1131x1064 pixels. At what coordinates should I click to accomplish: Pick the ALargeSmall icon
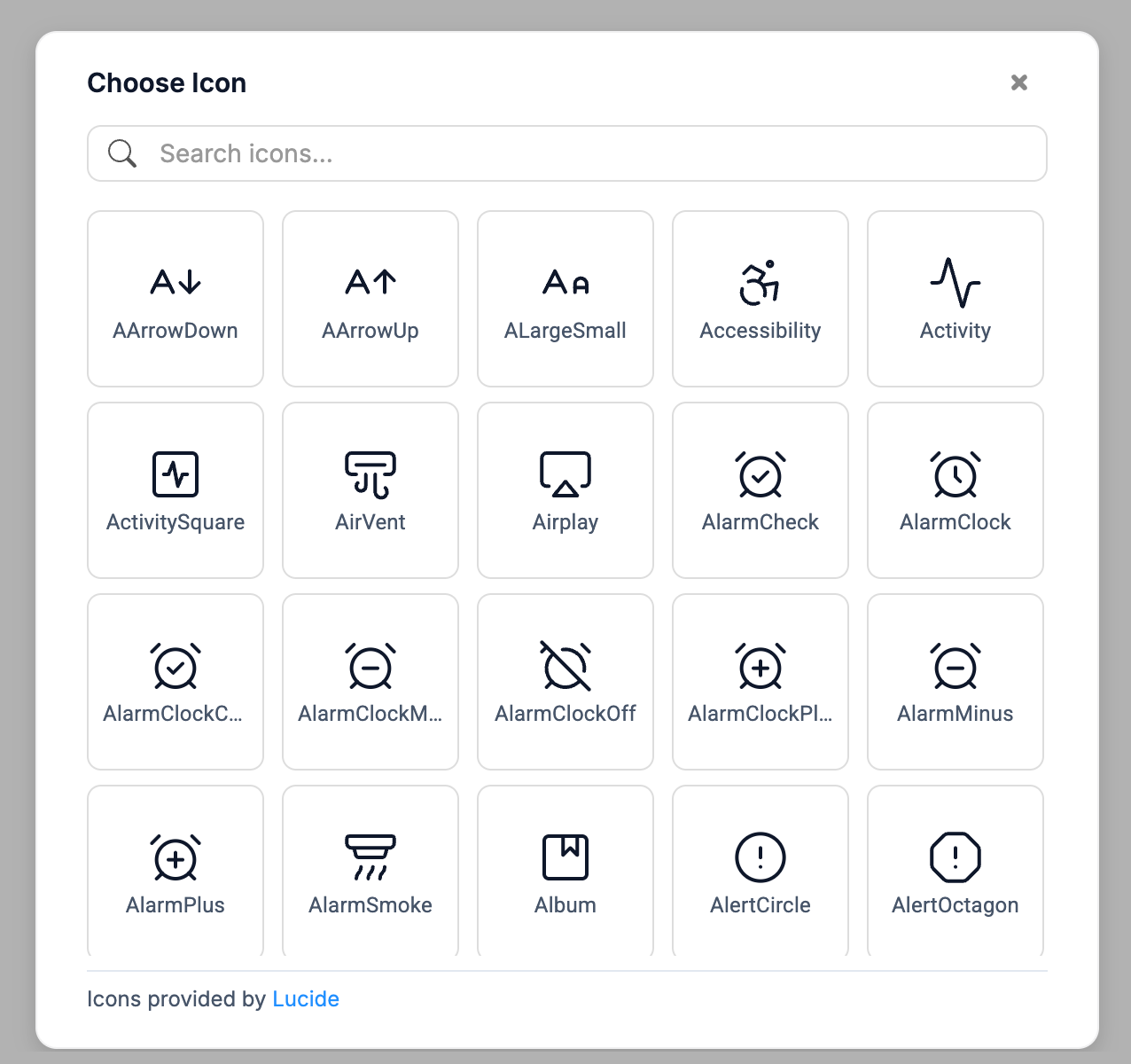coord(565,299)
